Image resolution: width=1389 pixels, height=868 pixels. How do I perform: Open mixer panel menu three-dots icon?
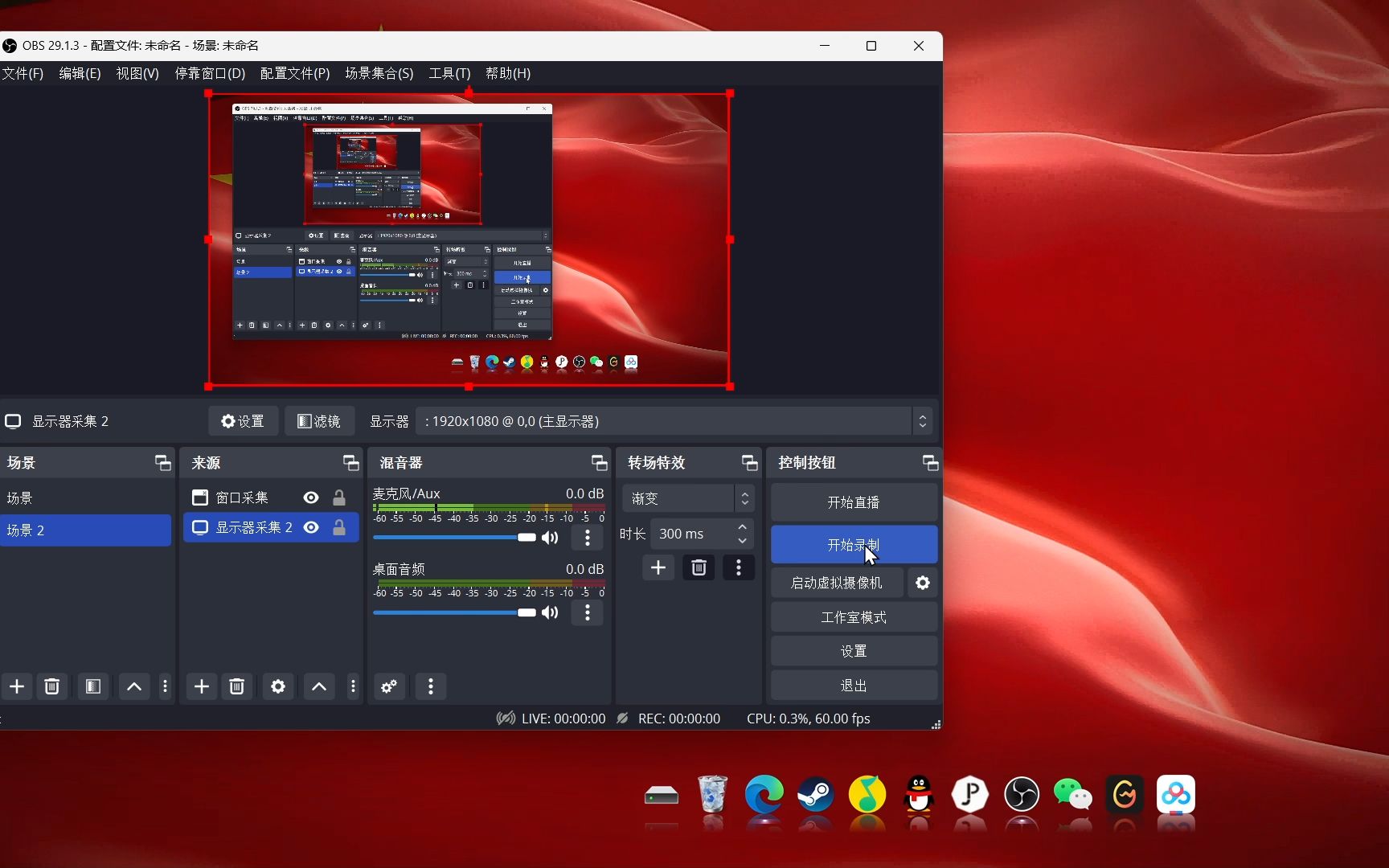431,686
